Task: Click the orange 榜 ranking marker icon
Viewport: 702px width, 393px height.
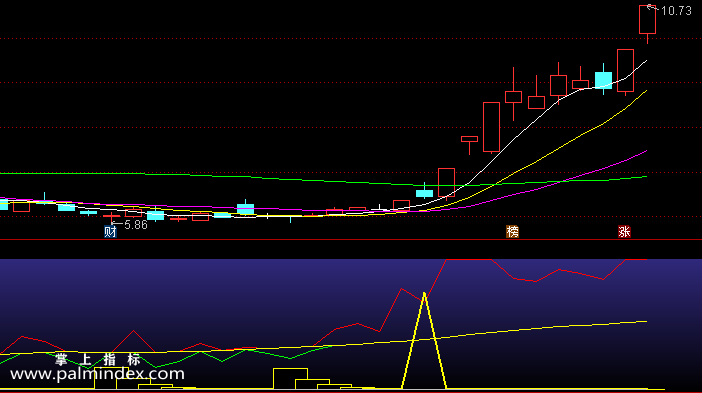Action: click(x=512, y=231)
